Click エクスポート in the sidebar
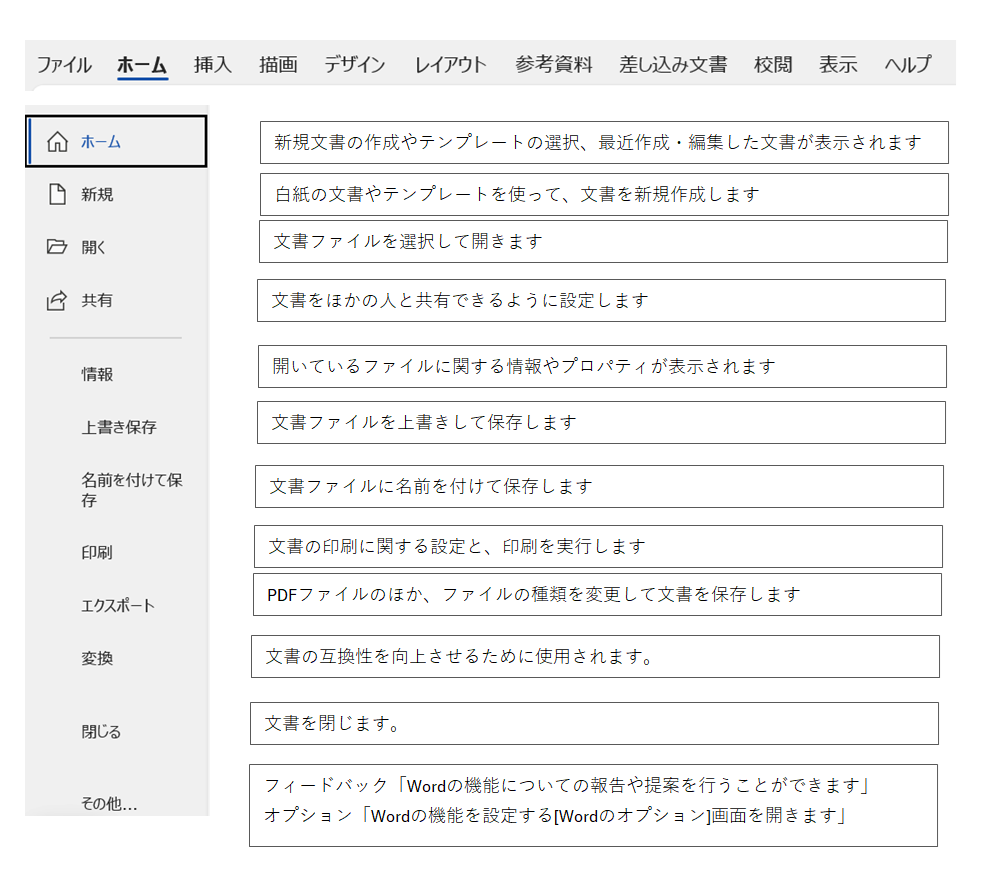This screenshot has height=872, width=985. click(118, 605)
